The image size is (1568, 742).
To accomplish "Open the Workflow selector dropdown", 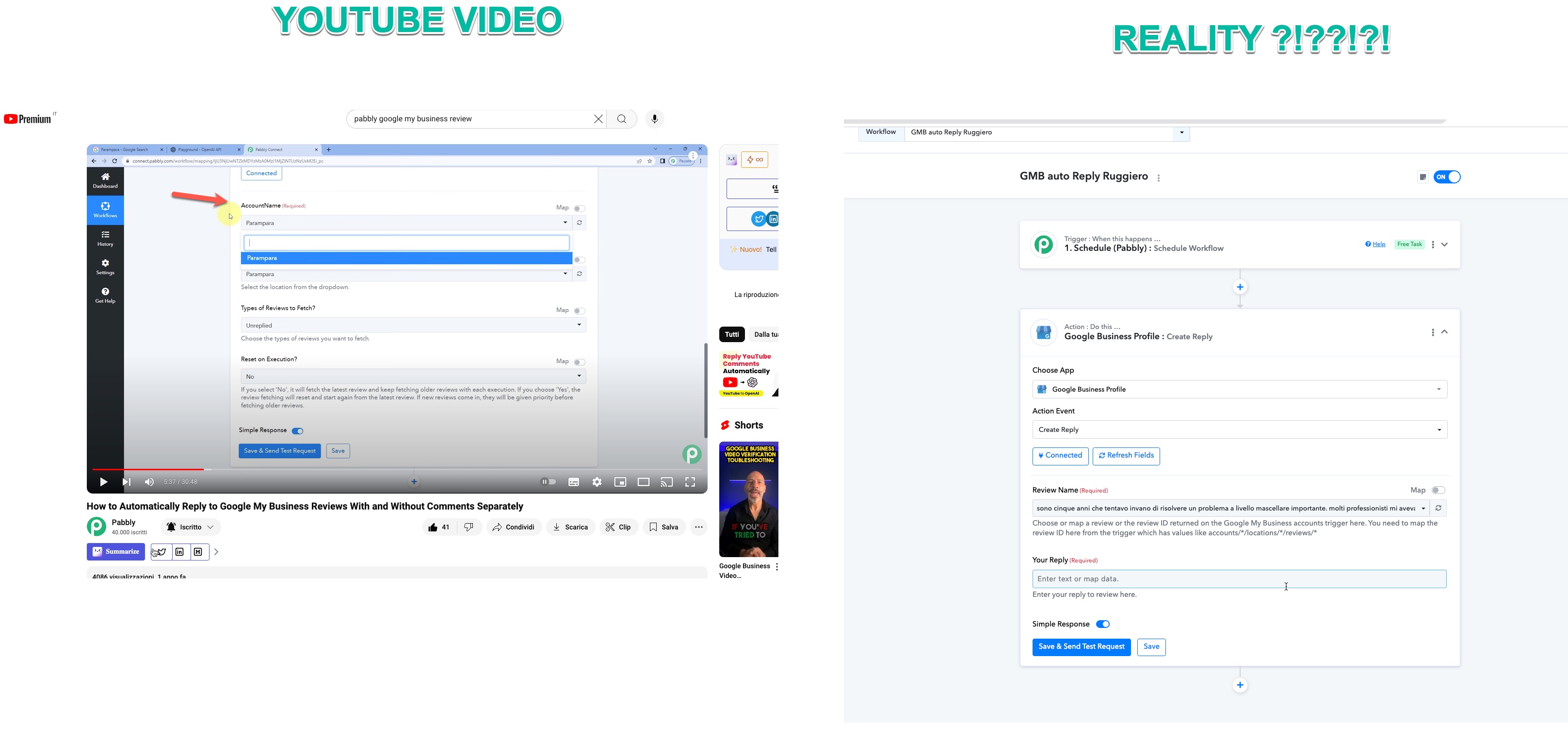I will pos(1047,132).
